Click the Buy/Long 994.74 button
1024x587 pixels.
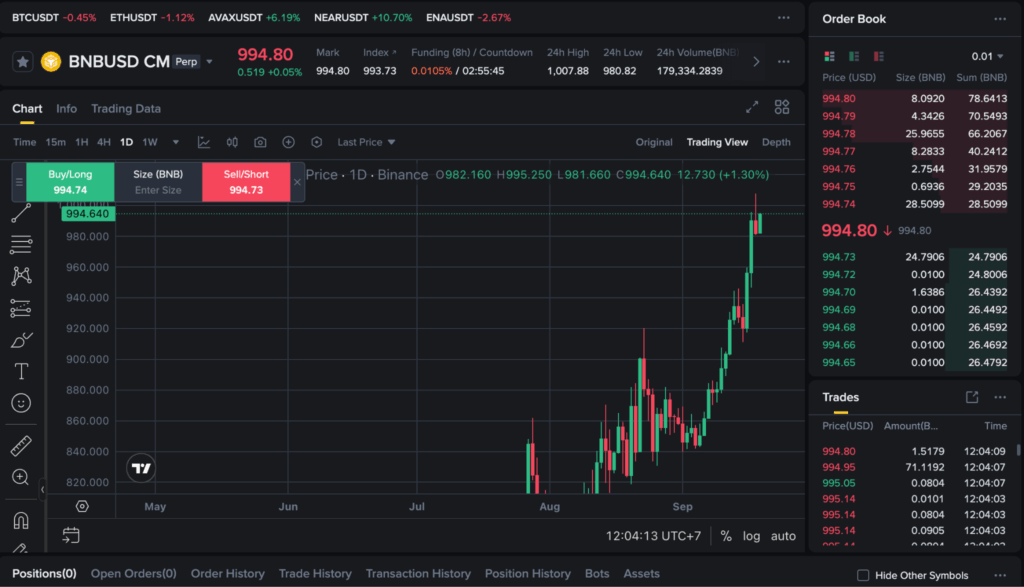70,182
